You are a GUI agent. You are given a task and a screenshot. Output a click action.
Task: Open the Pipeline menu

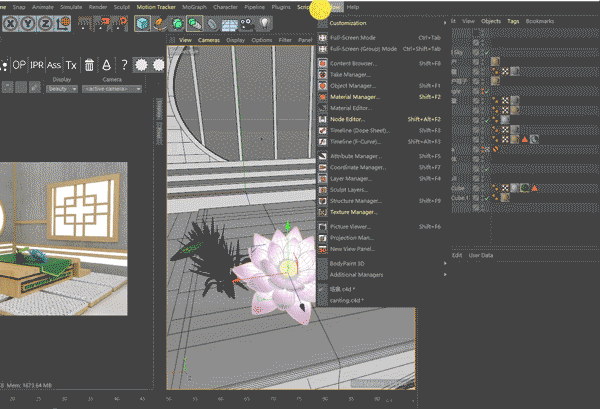[254, 7]
